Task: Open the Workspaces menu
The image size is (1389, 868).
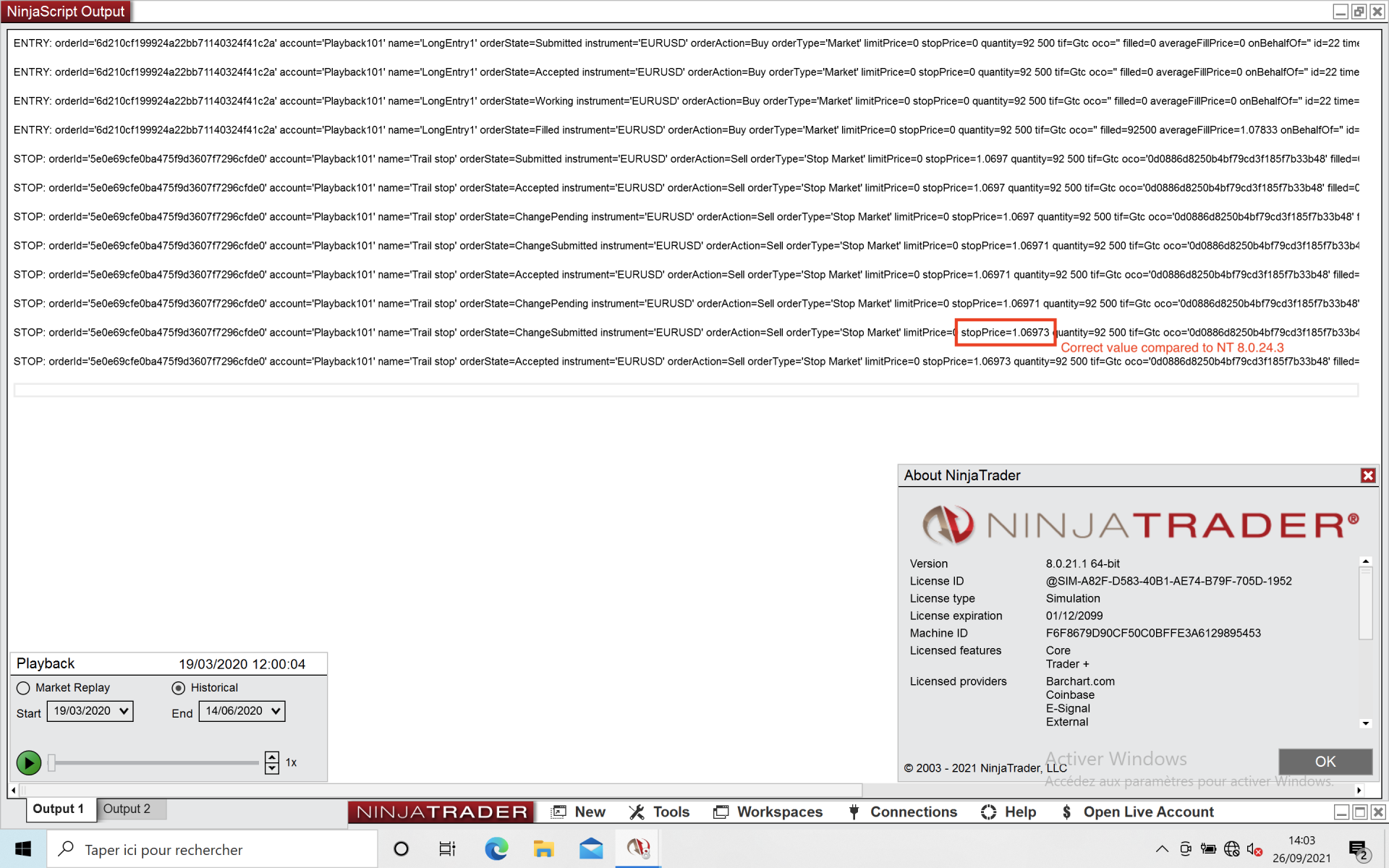Action: [x=768, y=812]
